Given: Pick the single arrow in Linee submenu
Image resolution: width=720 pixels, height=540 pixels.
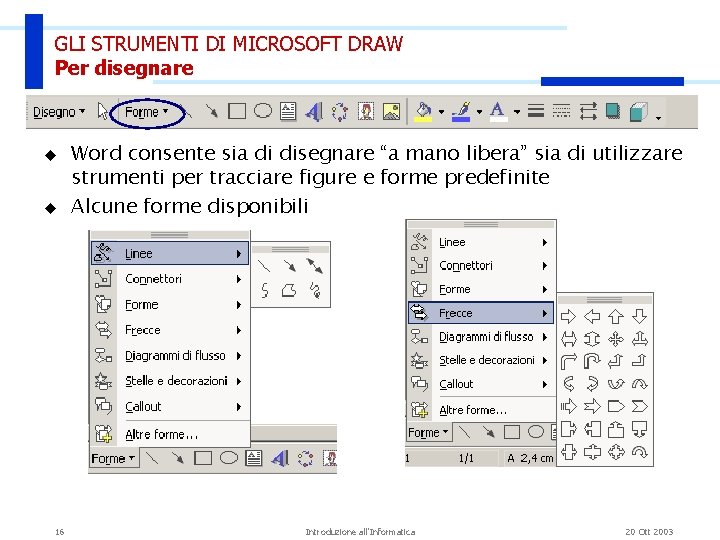Looking at the screenshot, I should [290, 266].
